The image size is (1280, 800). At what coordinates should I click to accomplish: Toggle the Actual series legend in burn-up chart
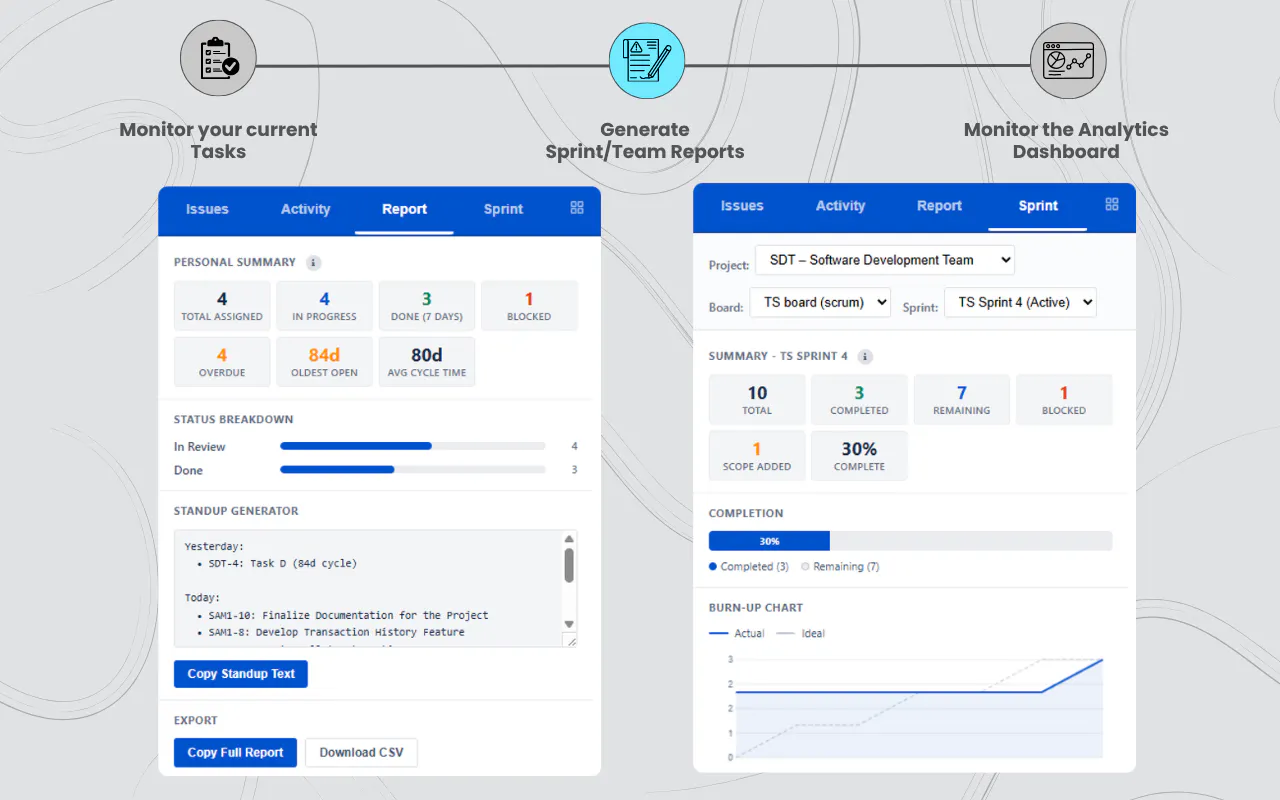pos(737,634)
